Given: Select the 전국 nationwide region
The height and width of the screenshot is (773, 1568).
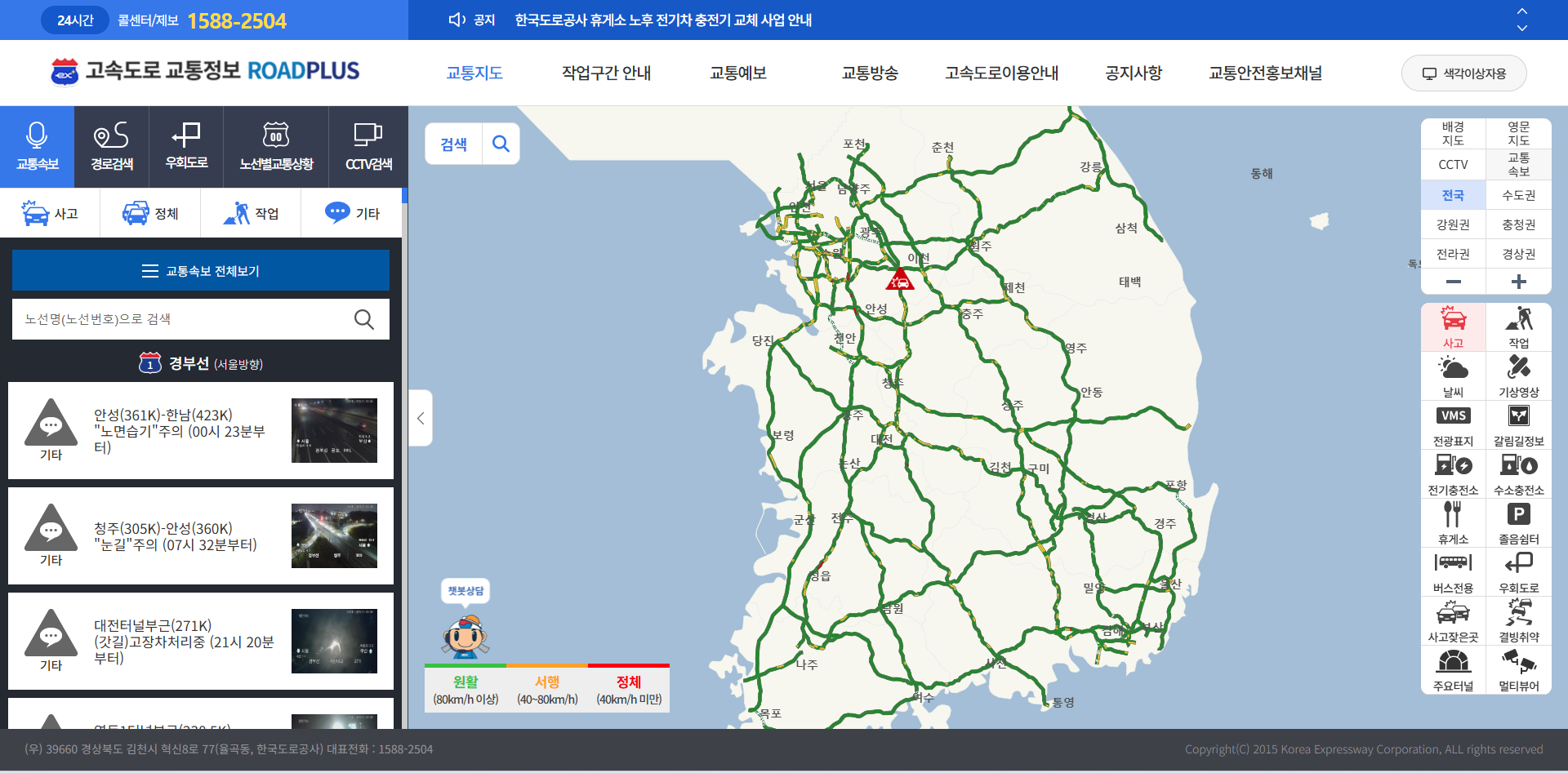Looking at the screenshot, I should click(x=1453, y=195).
